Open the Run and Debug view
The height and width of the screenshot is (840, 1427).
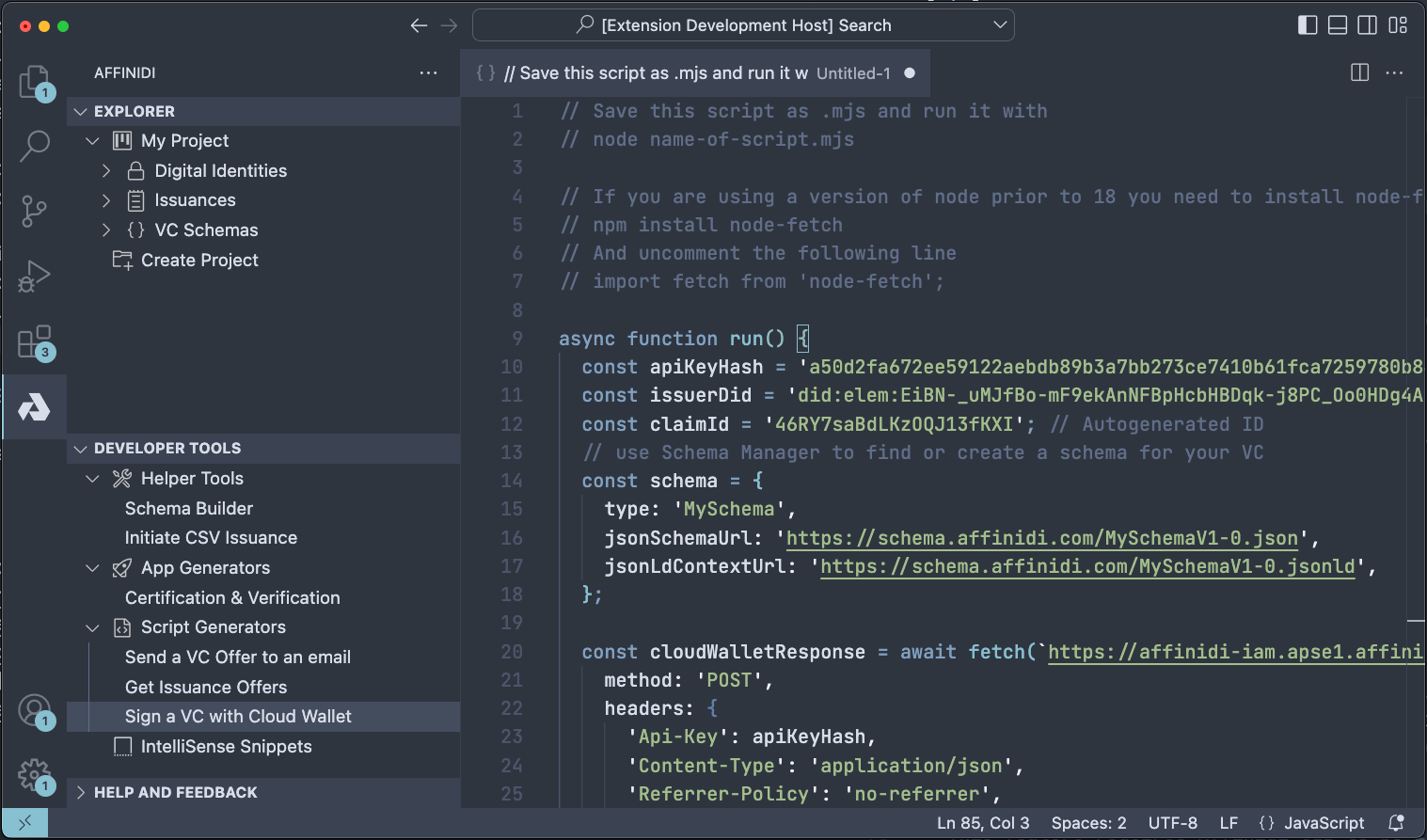click(x=34, y=277)
